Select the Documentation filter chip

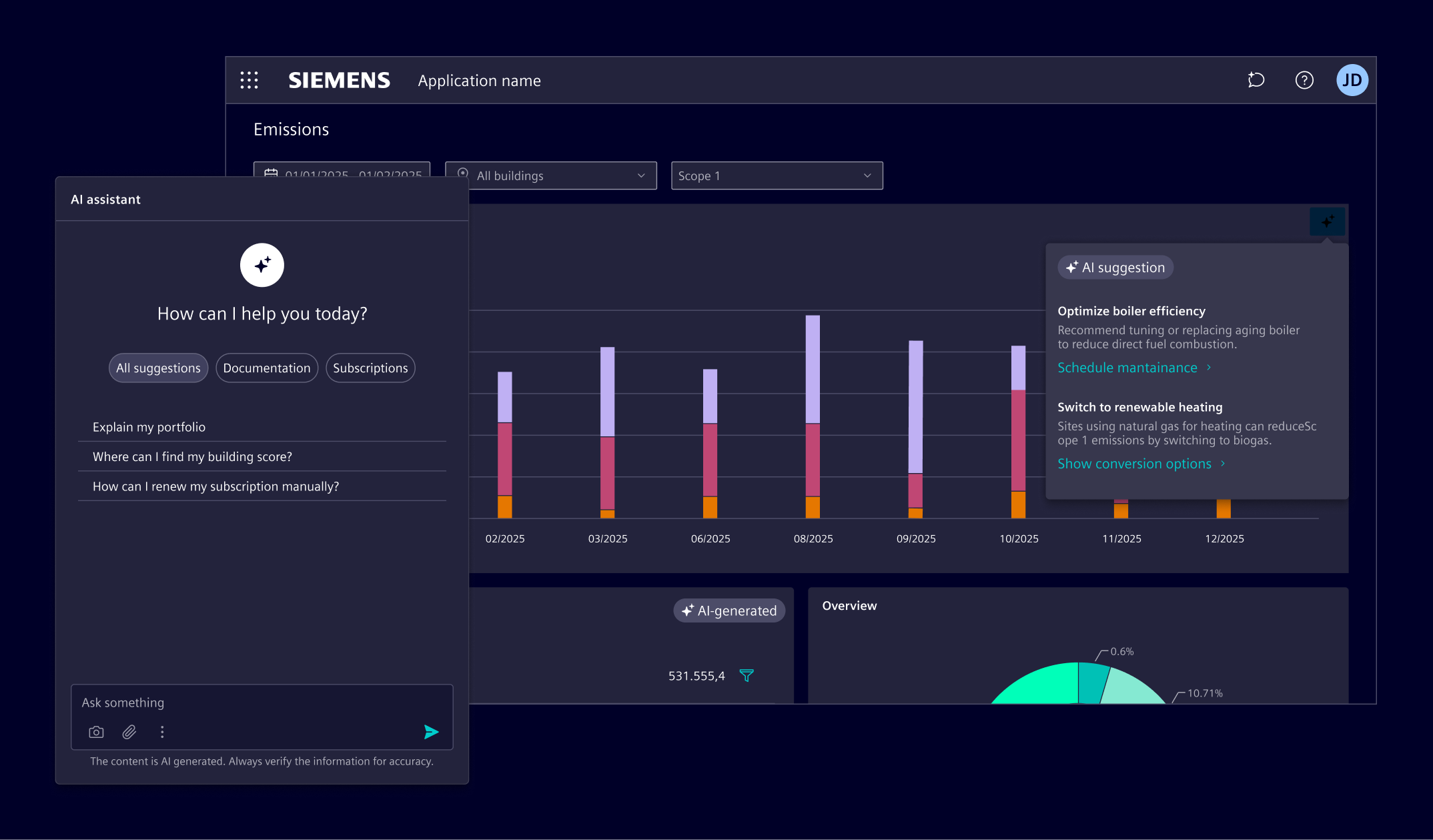267,368
